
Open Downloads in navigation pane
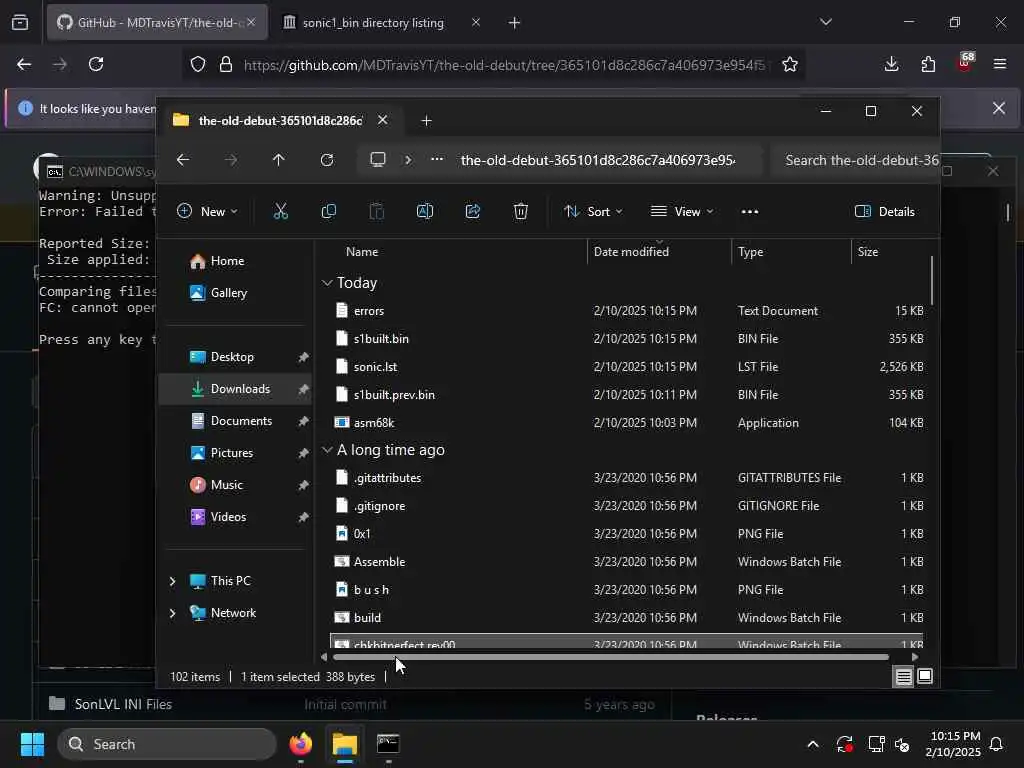click(x=235, y=389)
